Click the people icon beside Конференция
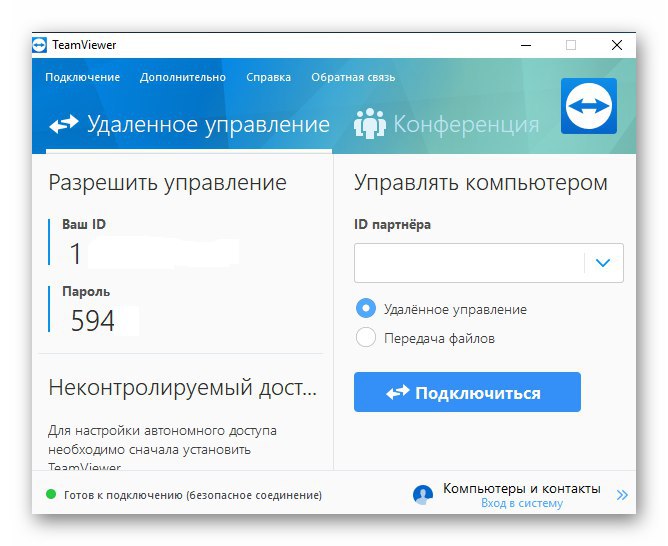This screenshot has width=668, height=546. pyautogui.click(x=370, y=124)
